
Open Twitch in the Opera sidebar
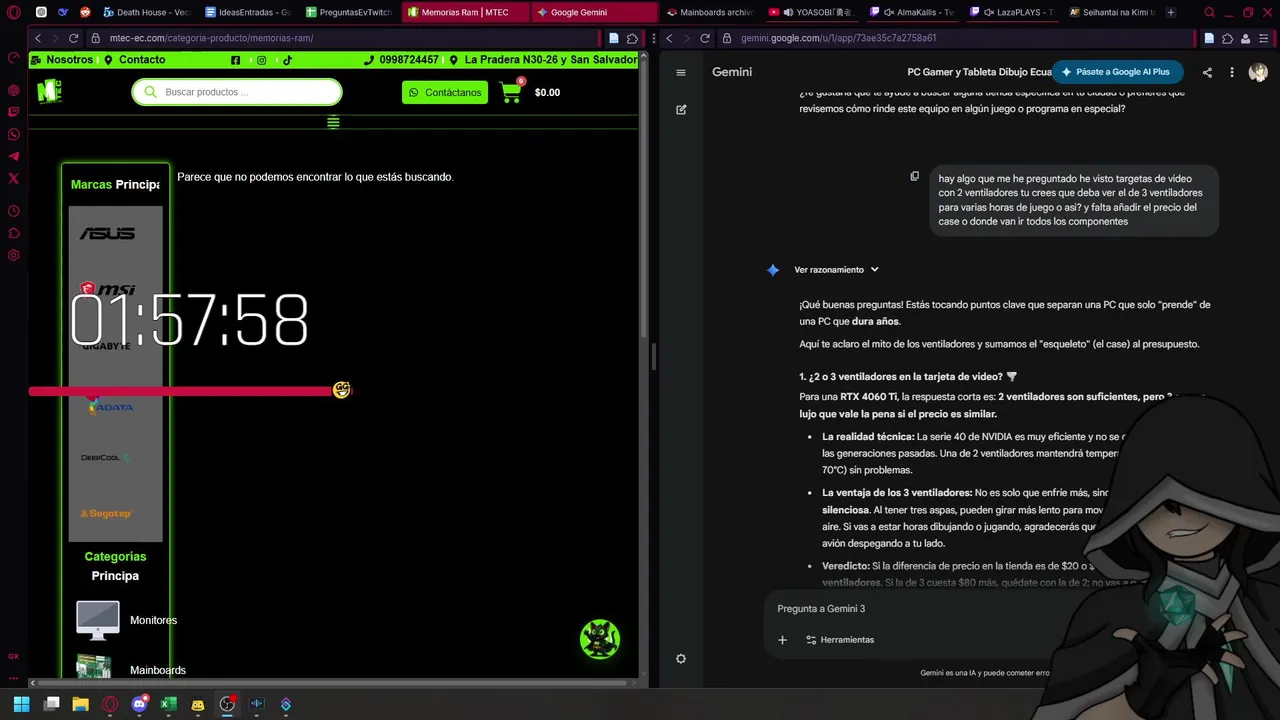click(14, 112)
